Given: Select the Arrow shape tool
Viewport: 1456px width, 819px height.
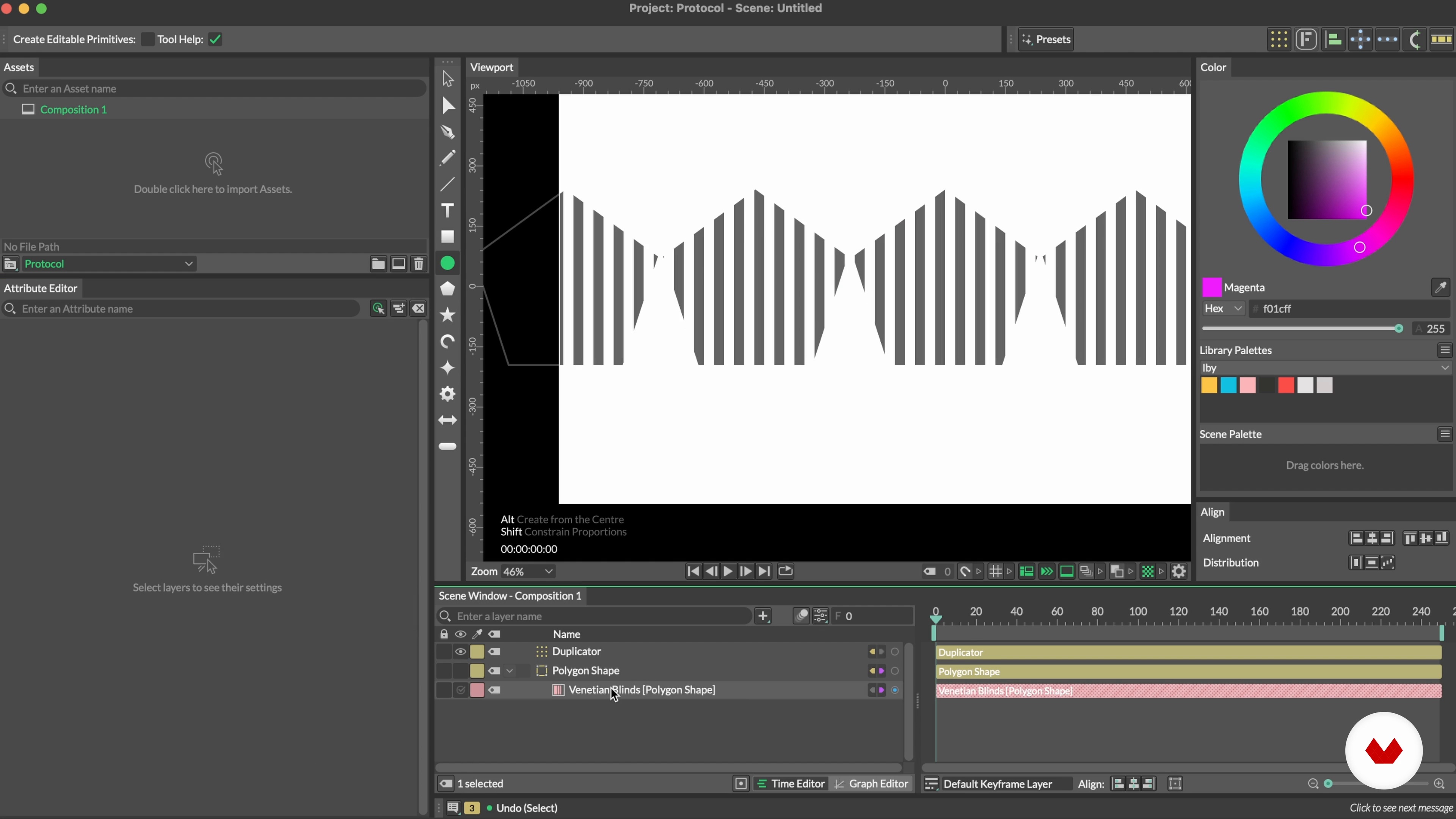Looking at the screenshot, I should 448,420.
